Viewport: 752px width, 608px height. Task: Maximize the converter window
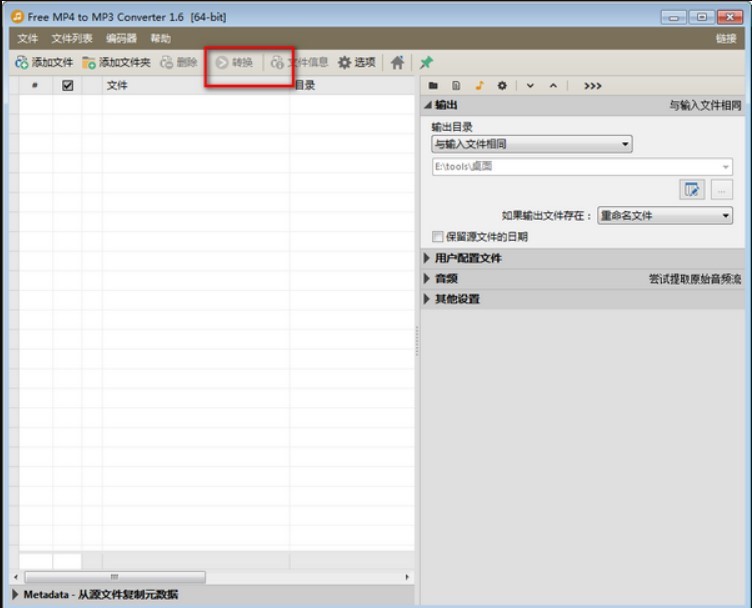tap(702, 17)
